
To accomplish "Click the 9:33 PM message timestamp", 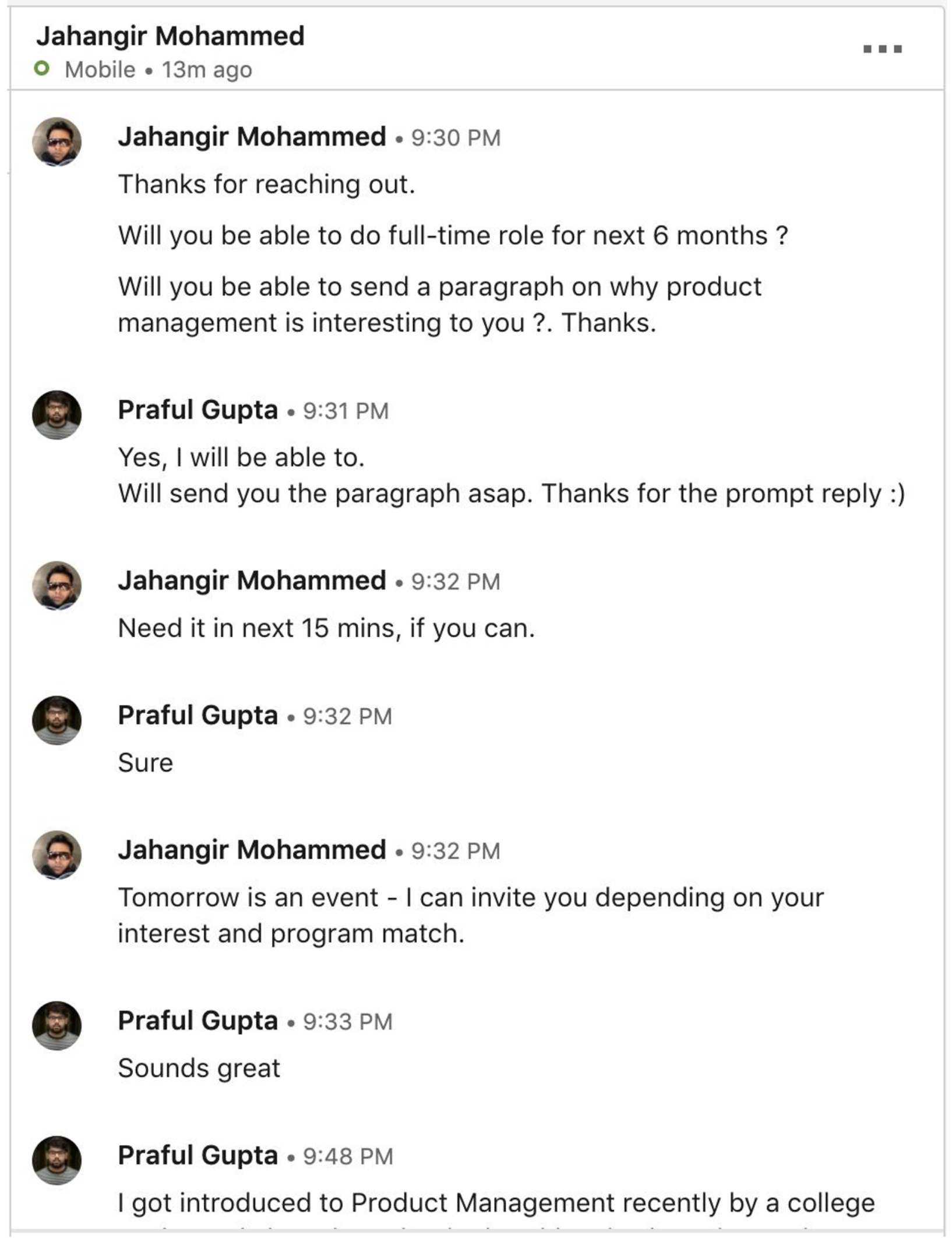I will [x=348, y=1022].
